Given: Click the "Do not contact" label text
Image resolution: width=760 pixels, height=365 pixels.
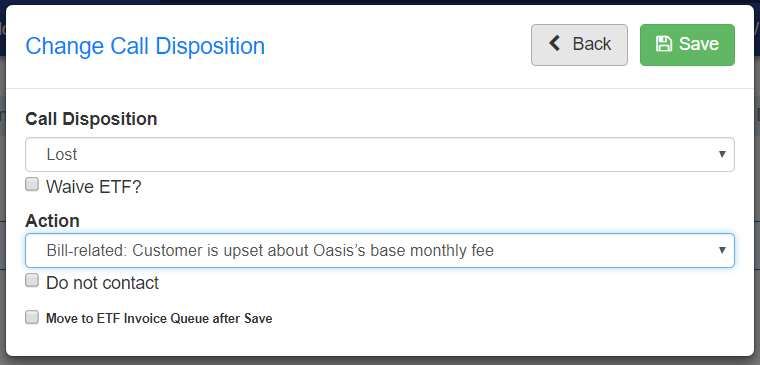Looking at the screenshot, I should pos(102,283).
